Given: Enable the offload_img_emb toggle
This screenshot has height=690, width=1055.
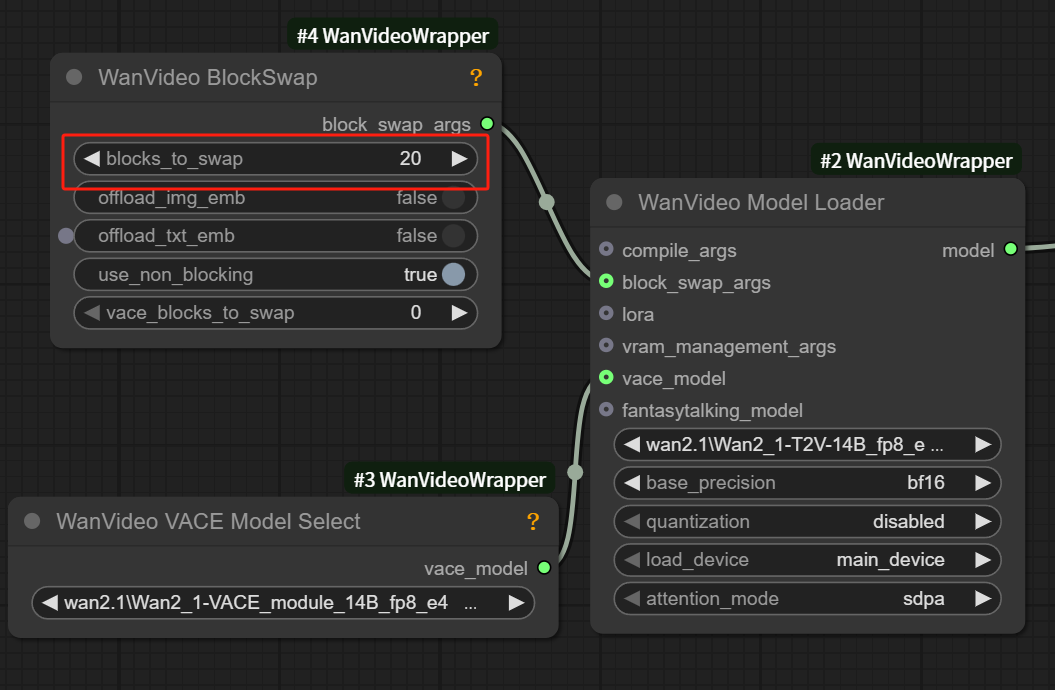Looking at the screenshot, I should (x=453, y=198).
